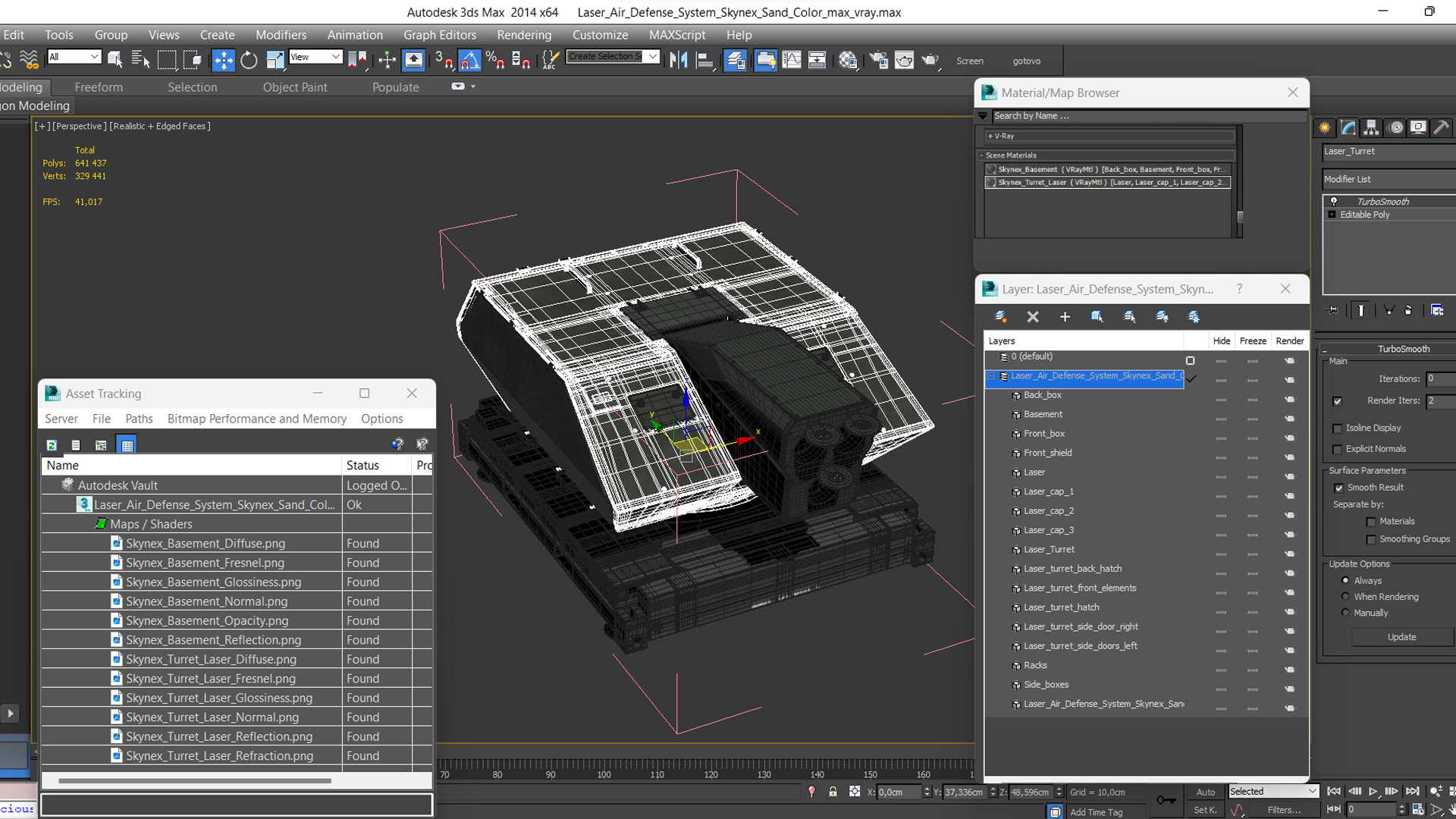The width and height of the screenshot is (1456, 819).
Task: Open the Graph Editors menu
Action: 440,35
